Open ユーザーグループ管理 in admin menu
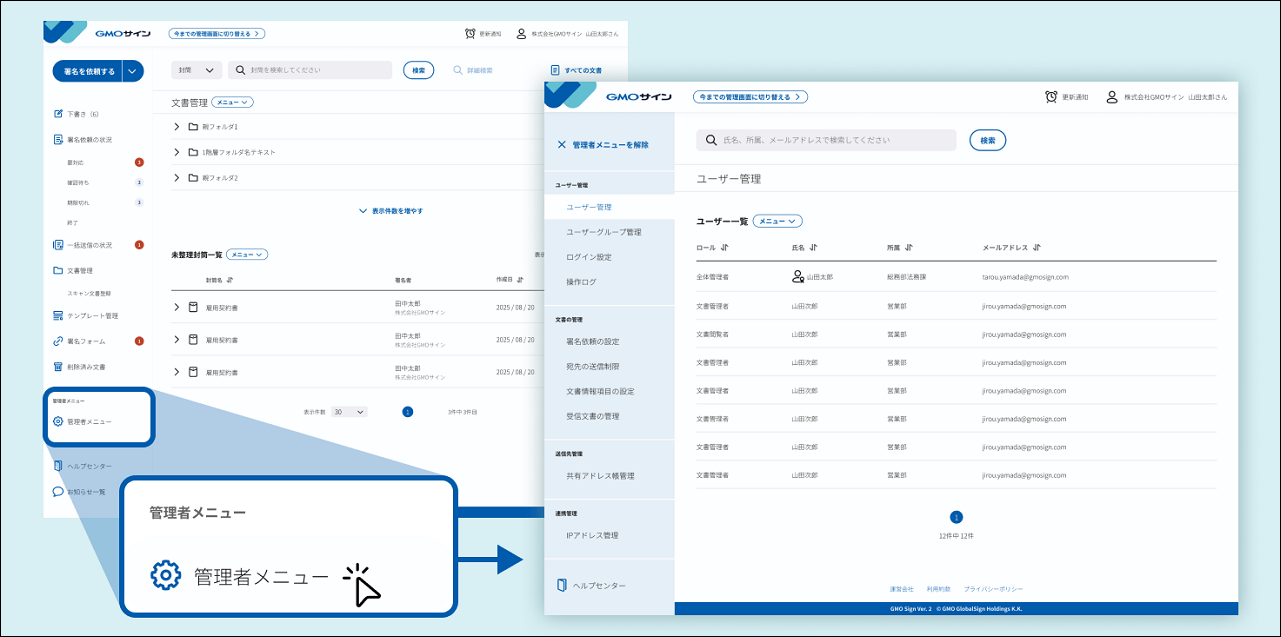Screen dimensions: 1281x637 [603, 232]
